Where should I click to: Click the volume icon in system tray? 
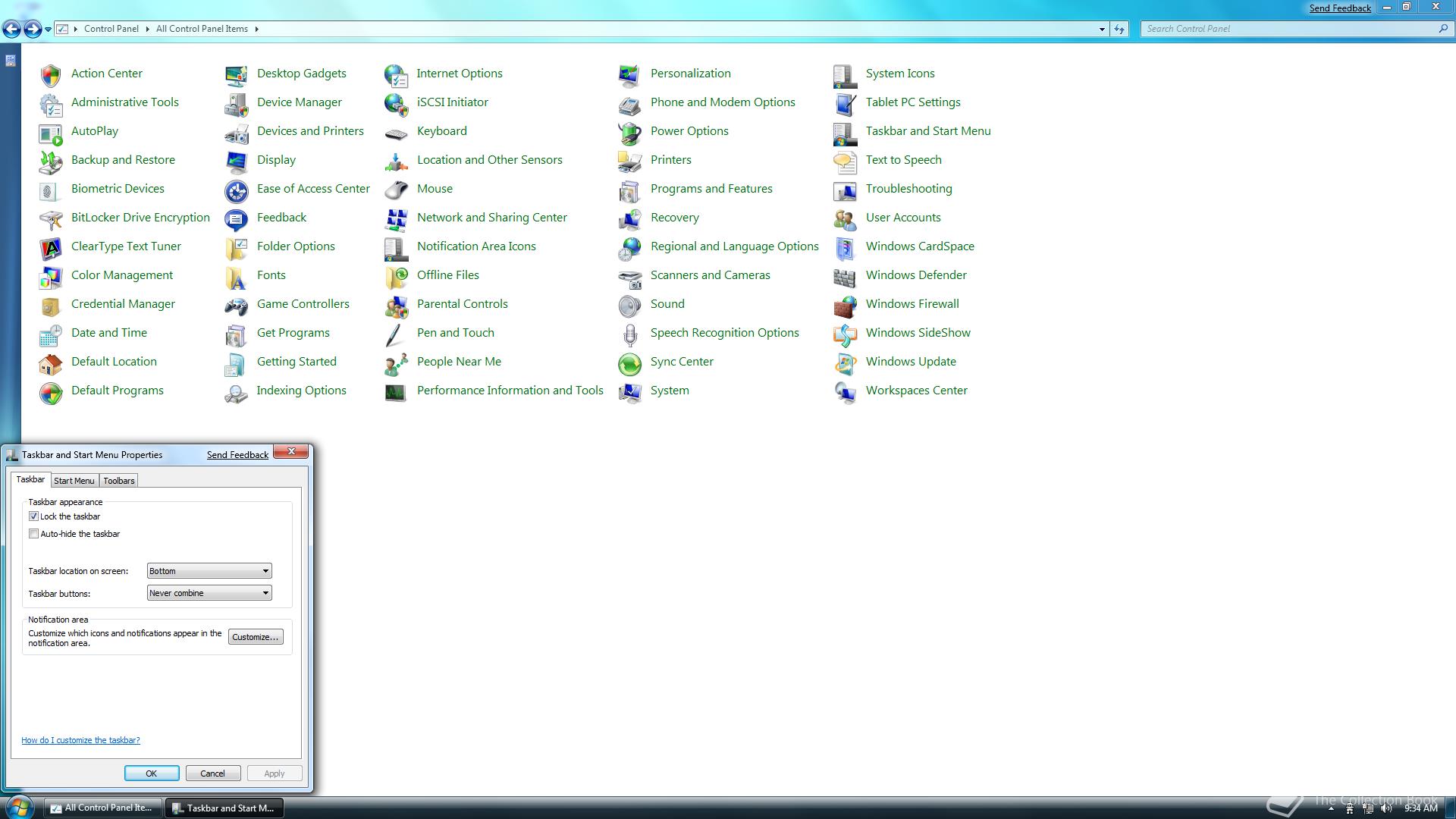point(1386,808)
